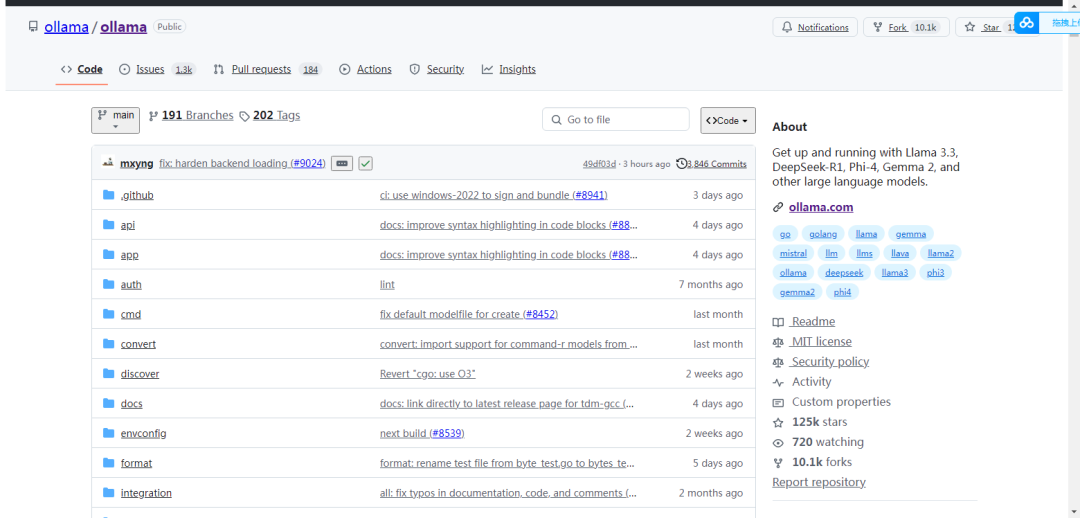Select the mistral topic tag

tap(793, 253)
